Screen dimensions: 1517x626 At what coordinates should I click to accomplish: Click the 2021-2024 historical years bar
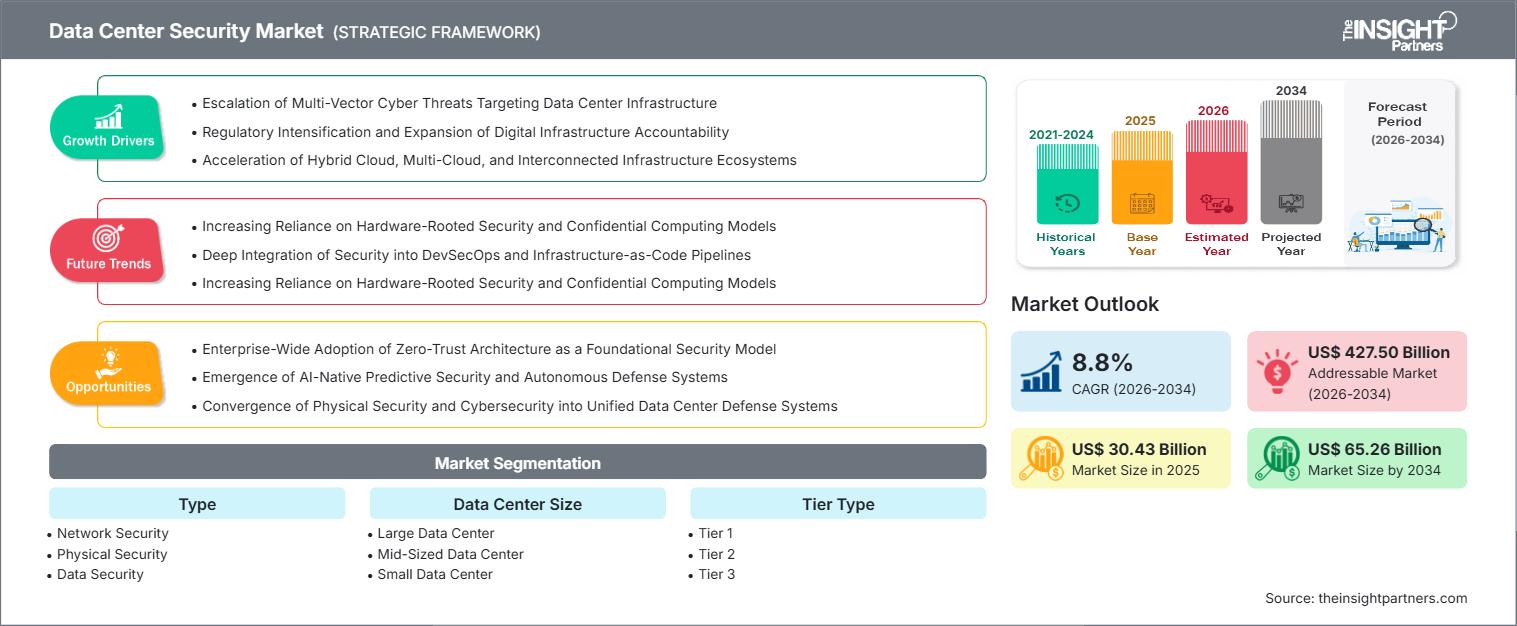coord(1067,184)
